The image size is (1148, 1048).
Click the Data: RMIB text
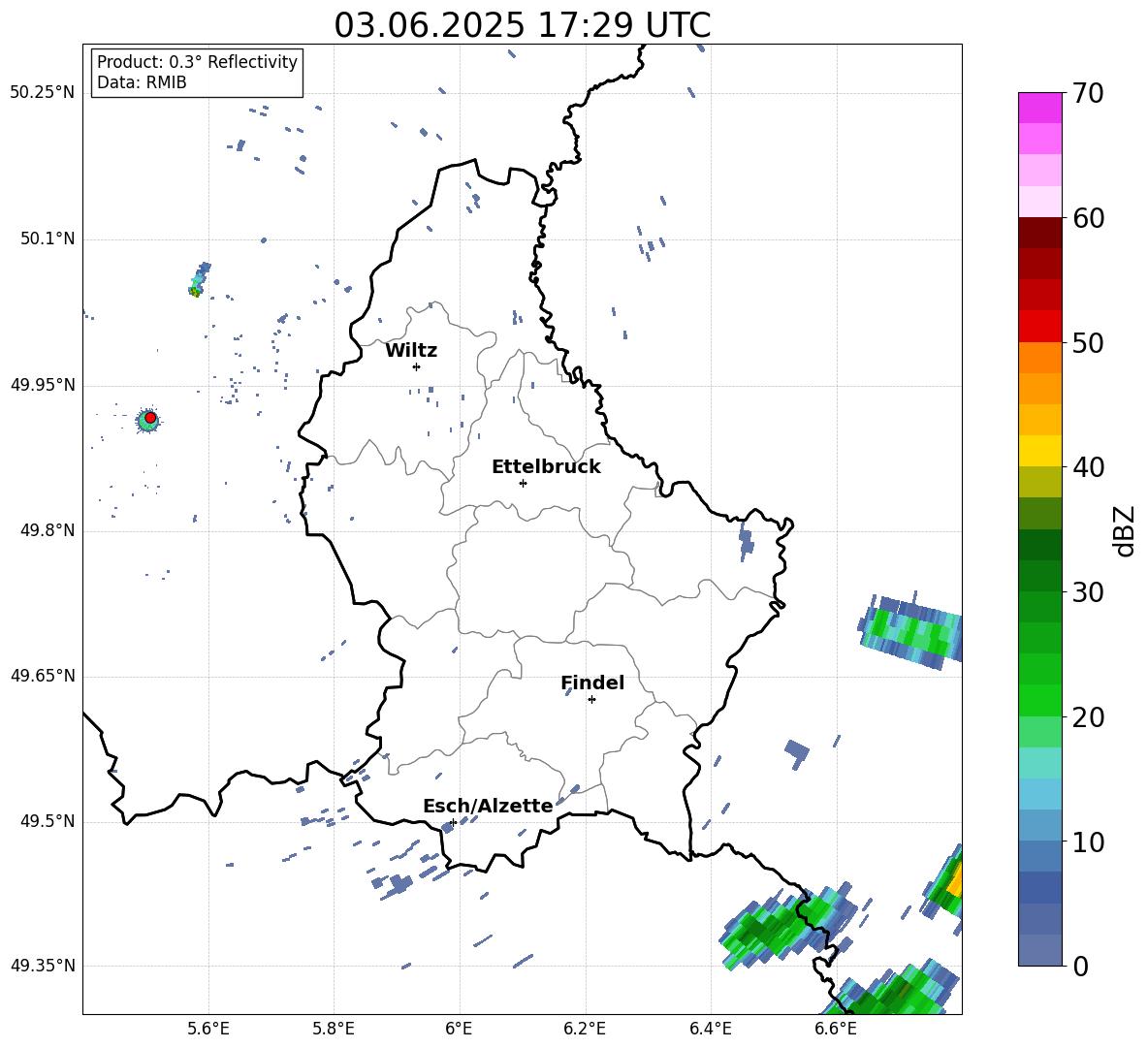pos(142,82)
